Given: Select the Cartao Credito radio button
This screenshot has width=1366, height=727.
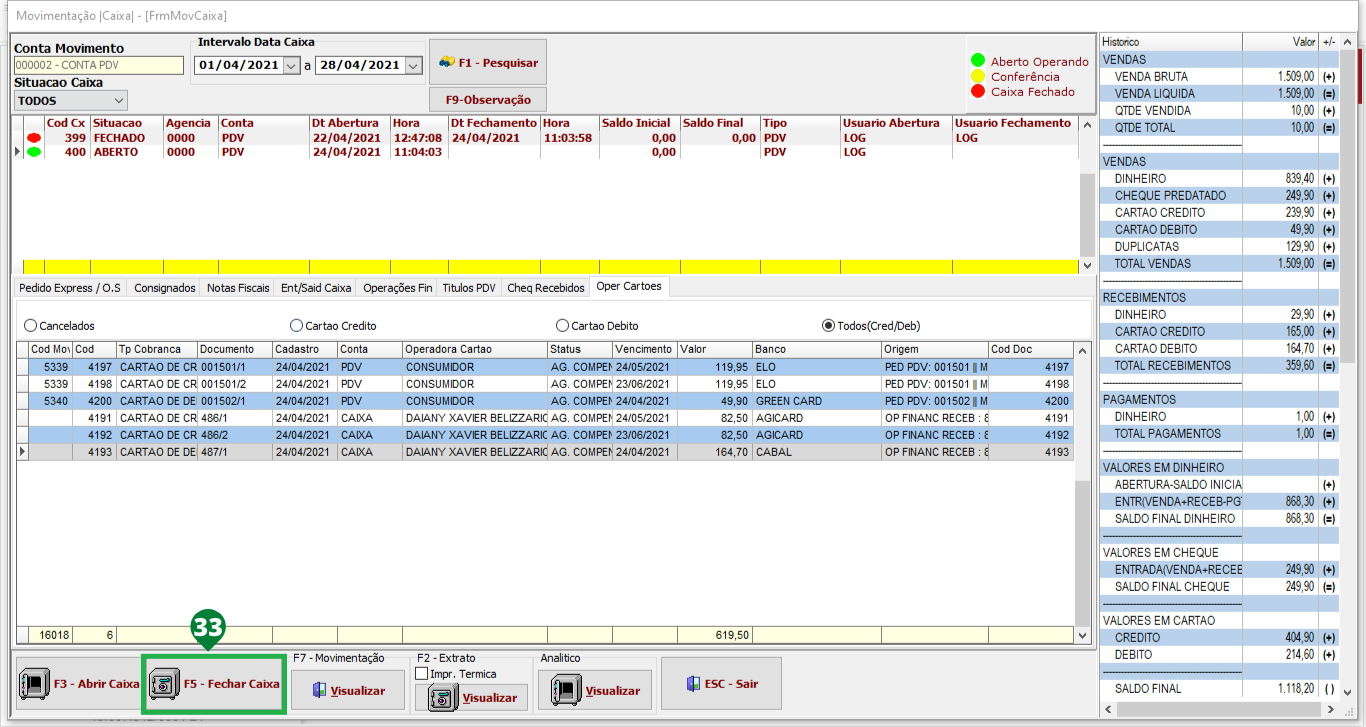Looking at the screenshot, I should pos(296,326).
